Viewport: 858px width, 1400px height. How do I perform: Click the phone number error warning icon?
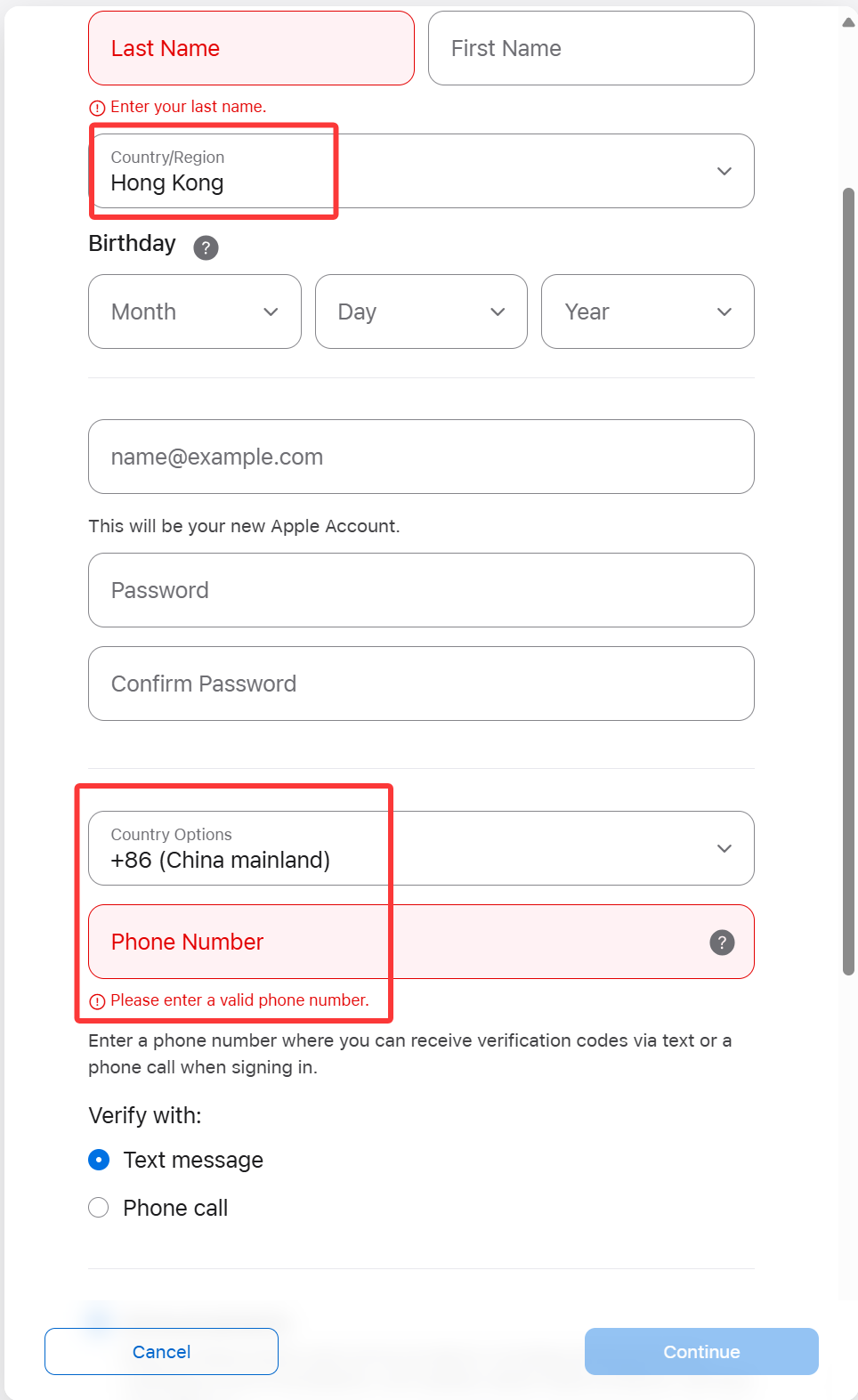97,1001
